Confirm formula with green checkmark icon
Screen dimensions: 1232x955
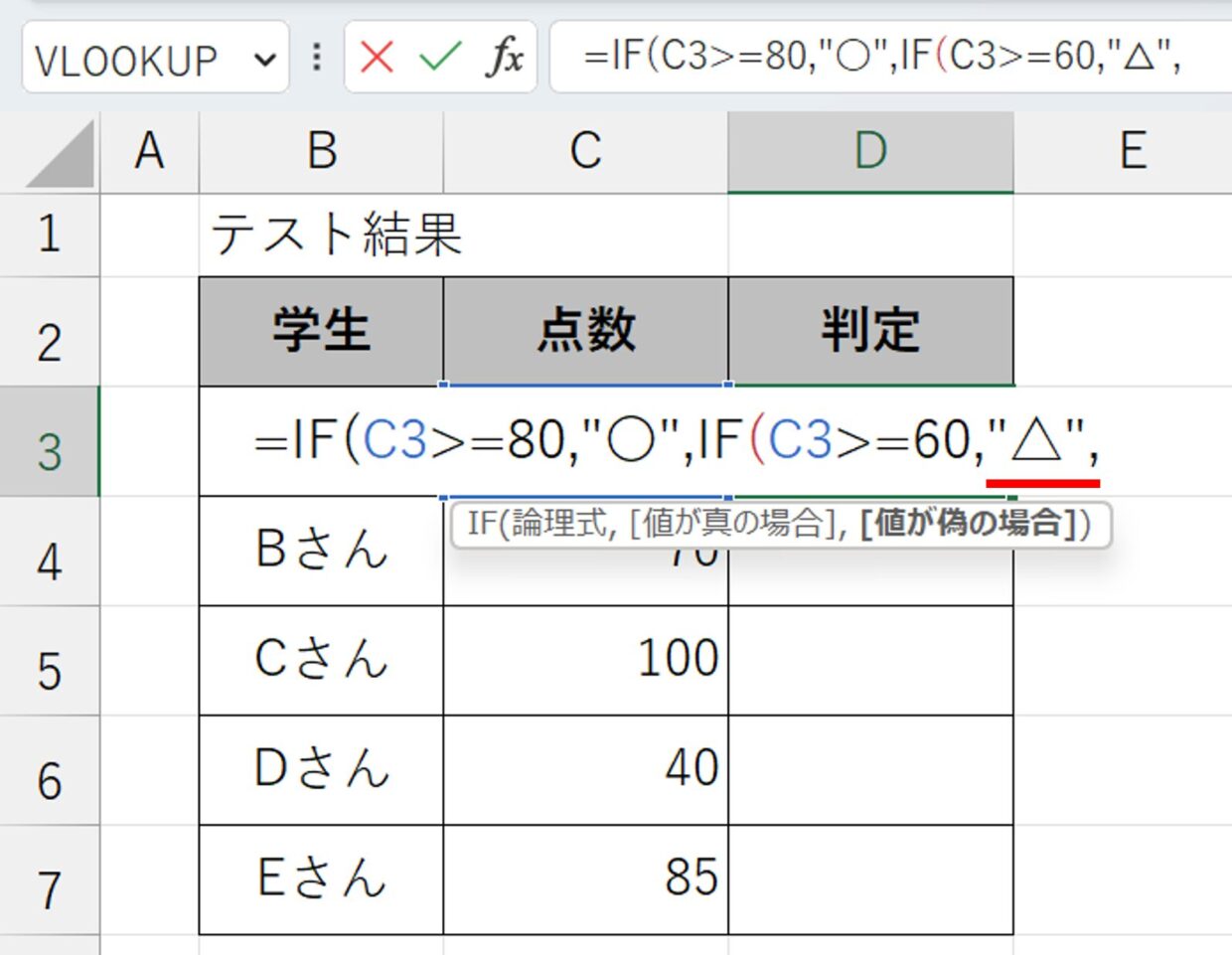(x=440, y=58)
